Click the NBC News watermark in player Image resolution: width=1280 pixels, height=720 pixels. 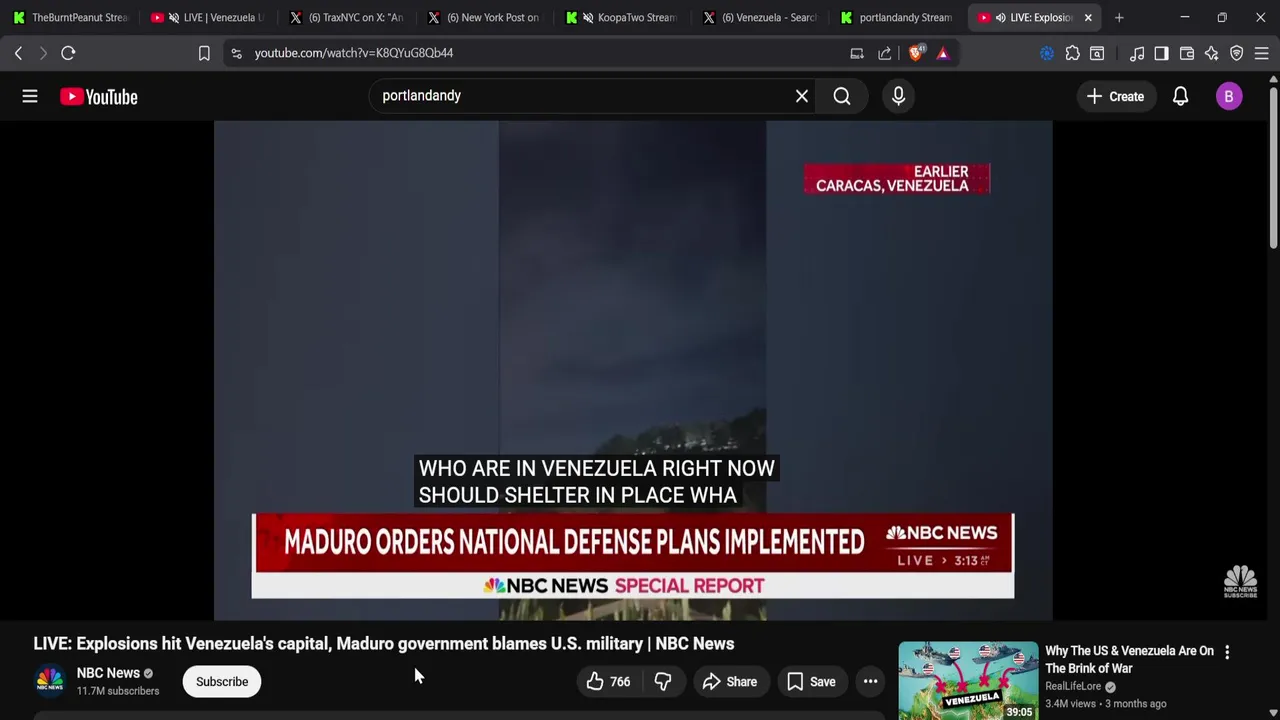click(1240, 581)
